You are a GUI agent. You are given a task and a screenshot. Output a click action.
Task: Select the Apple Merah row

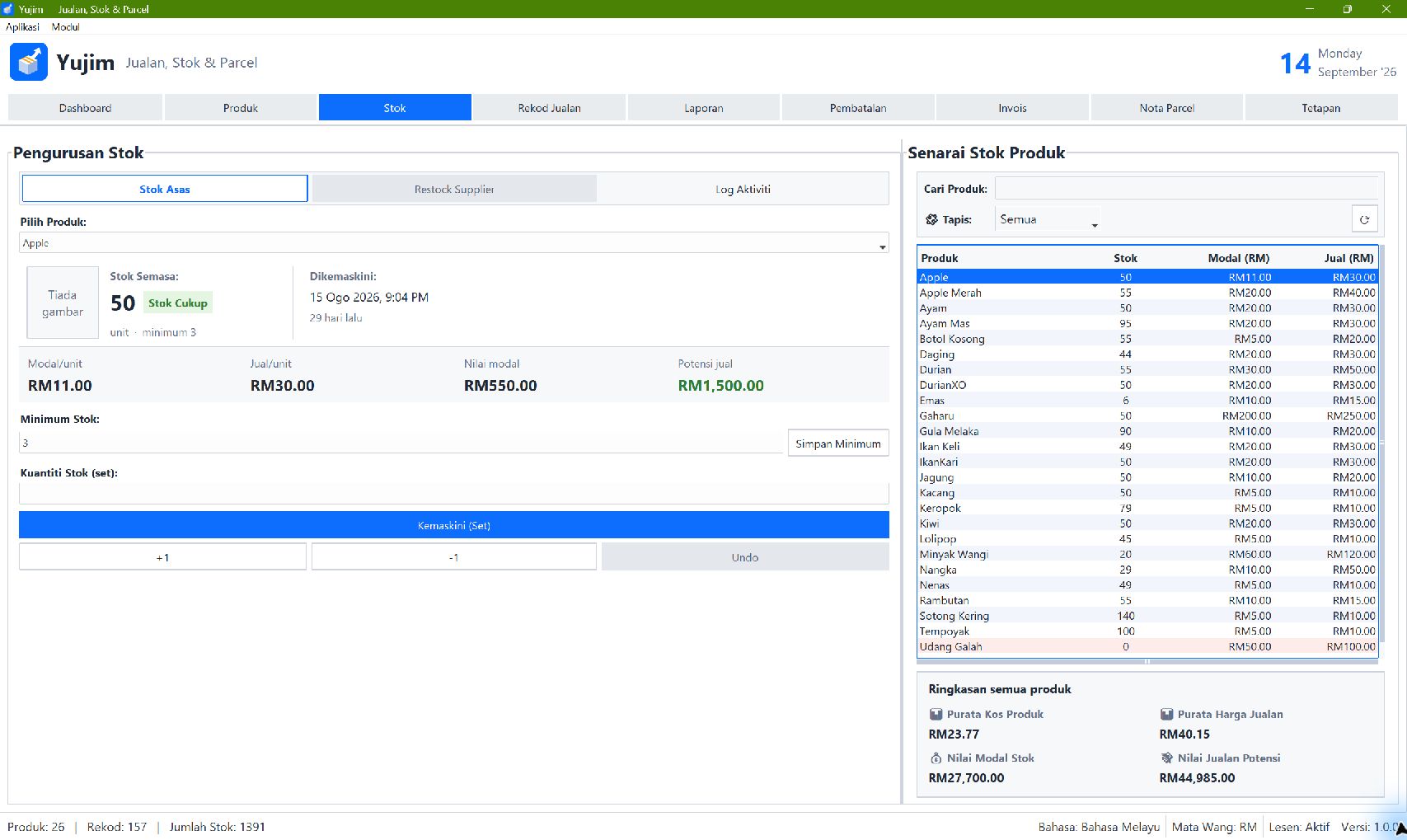(x=1147, y=293)
